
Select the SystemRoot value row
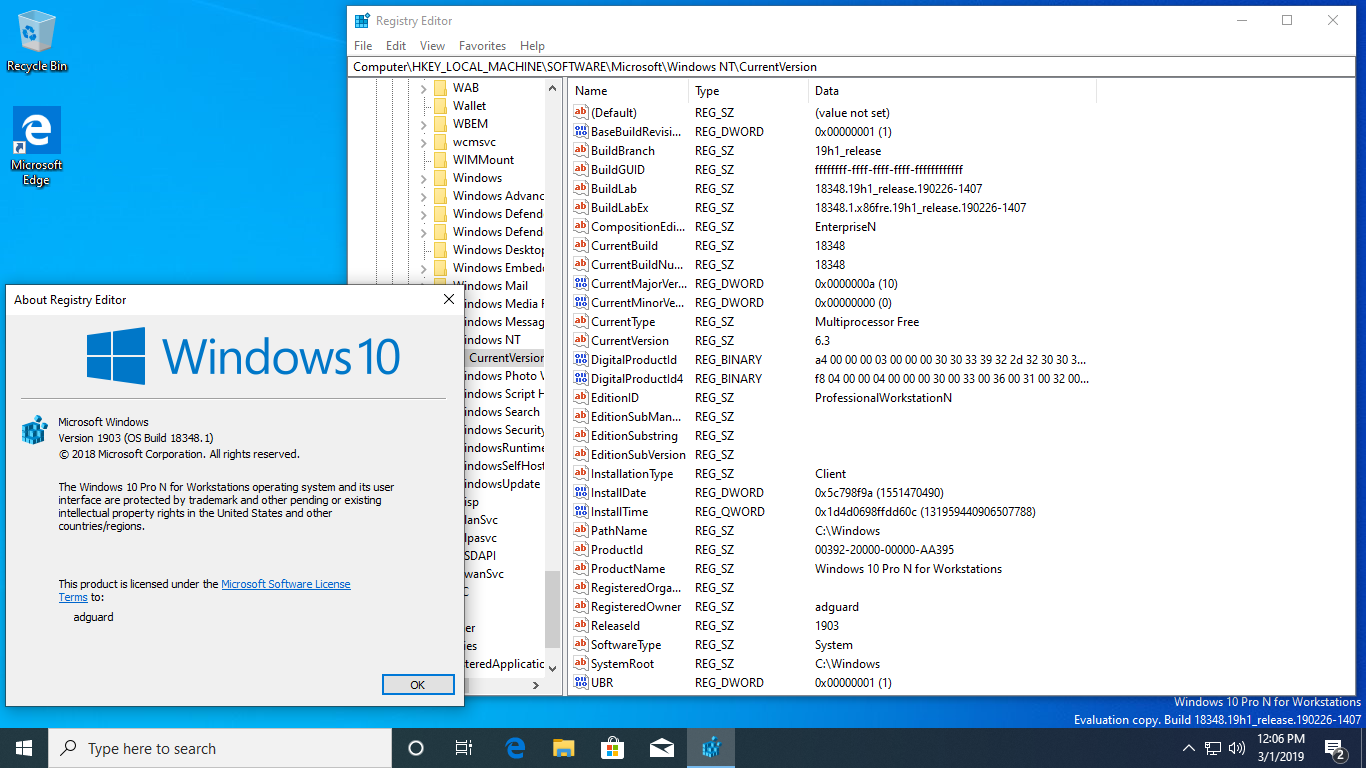click(832, 664)
